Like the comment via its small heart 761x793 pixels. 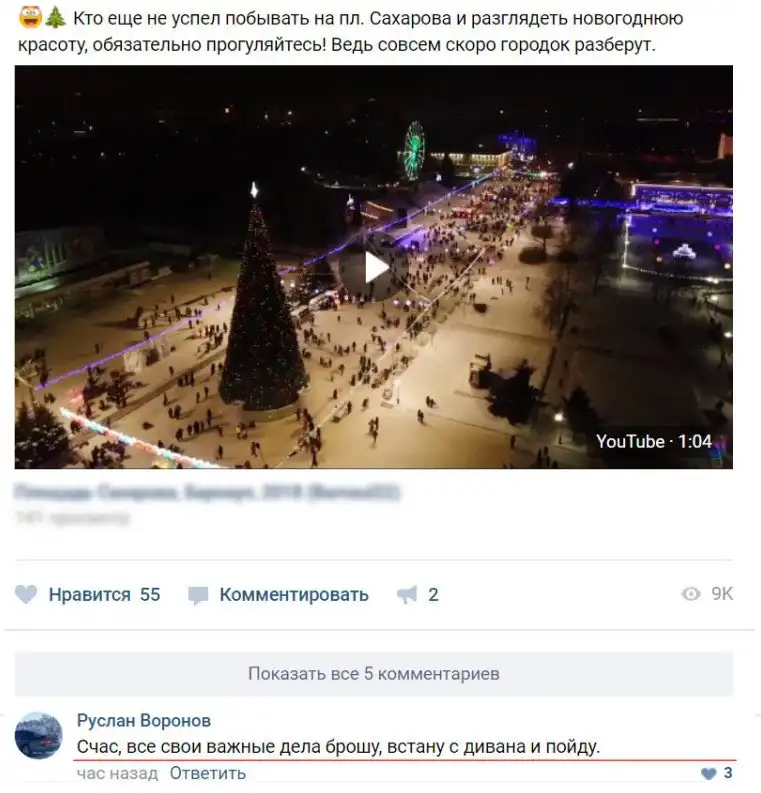(x=708, y=773)
